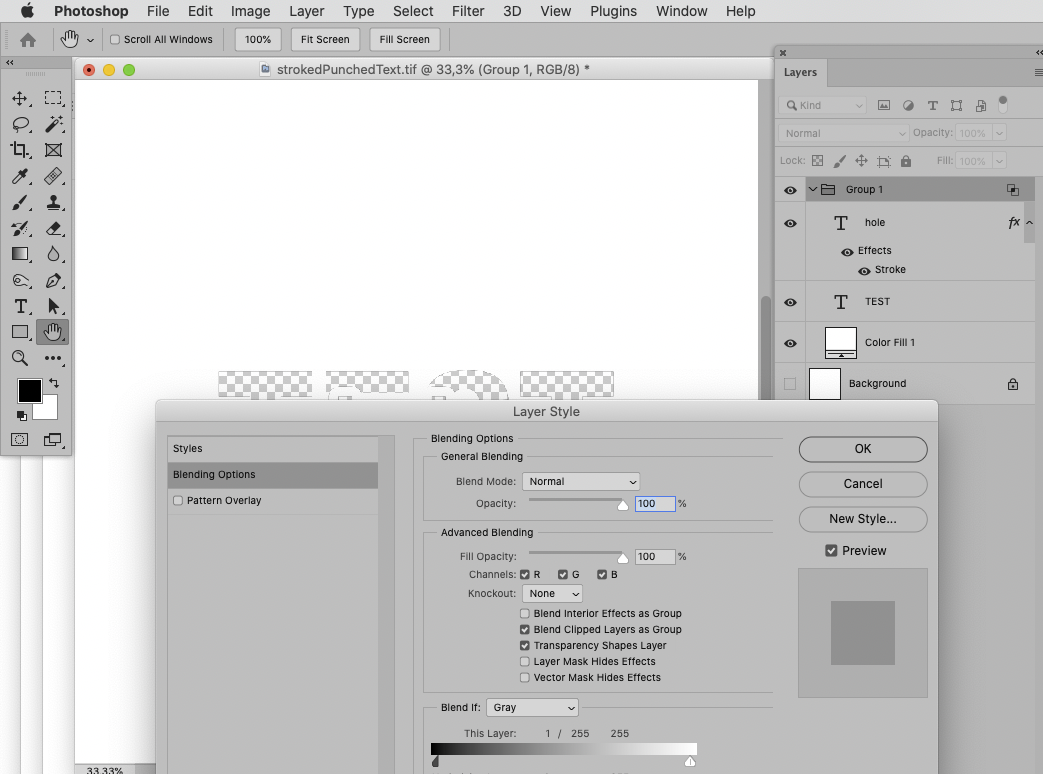Select the Horizontal Type tool
This screenshot has width=1043, height=774.
coord(20,305)
